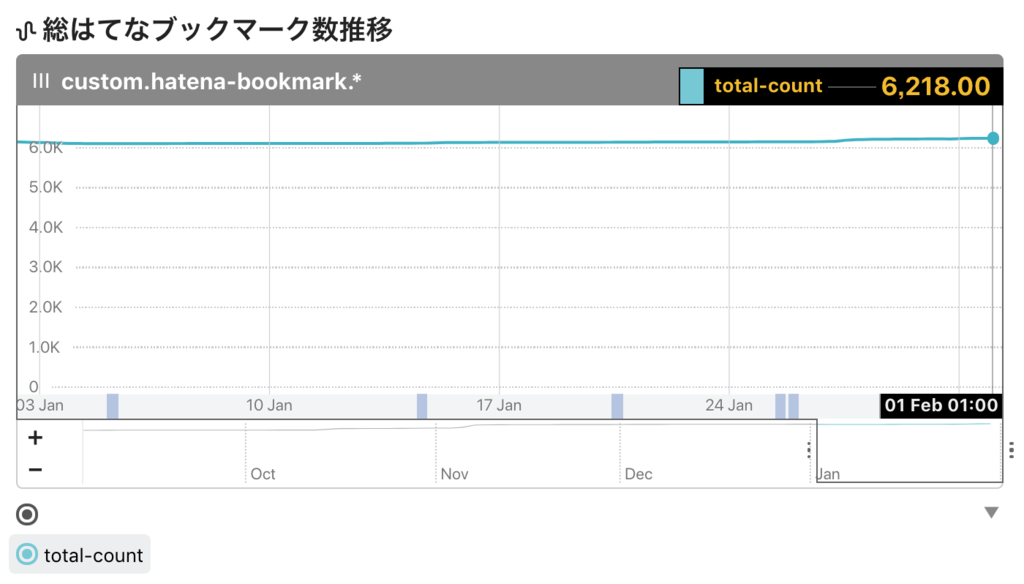Screen dimensions: 1024x584
Task: Zoom in with the plus button
Action: pos(35,438)
